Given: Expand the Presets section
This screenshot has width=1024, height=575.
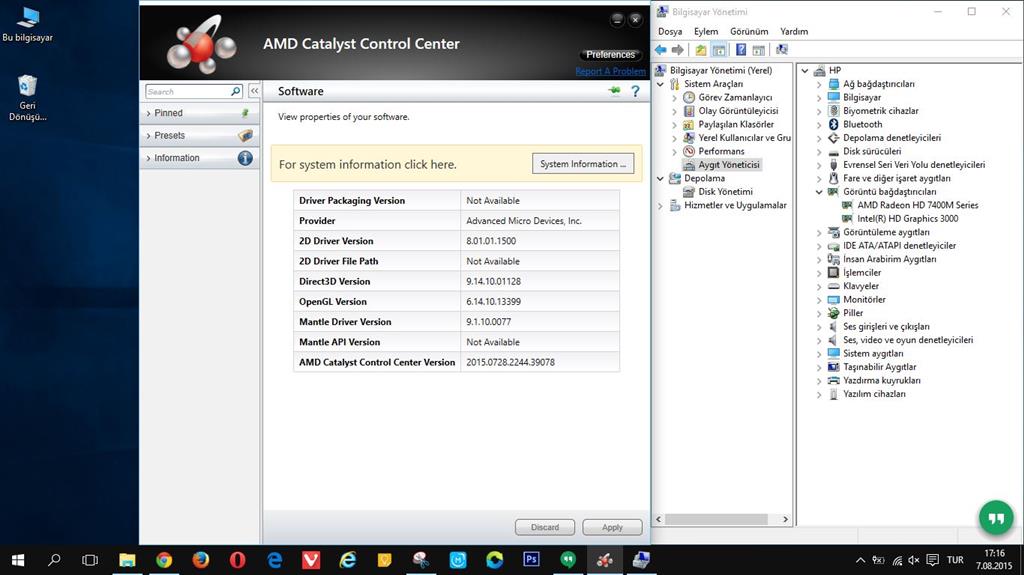Looking at the screenshot, I should [x=199, y=135].
